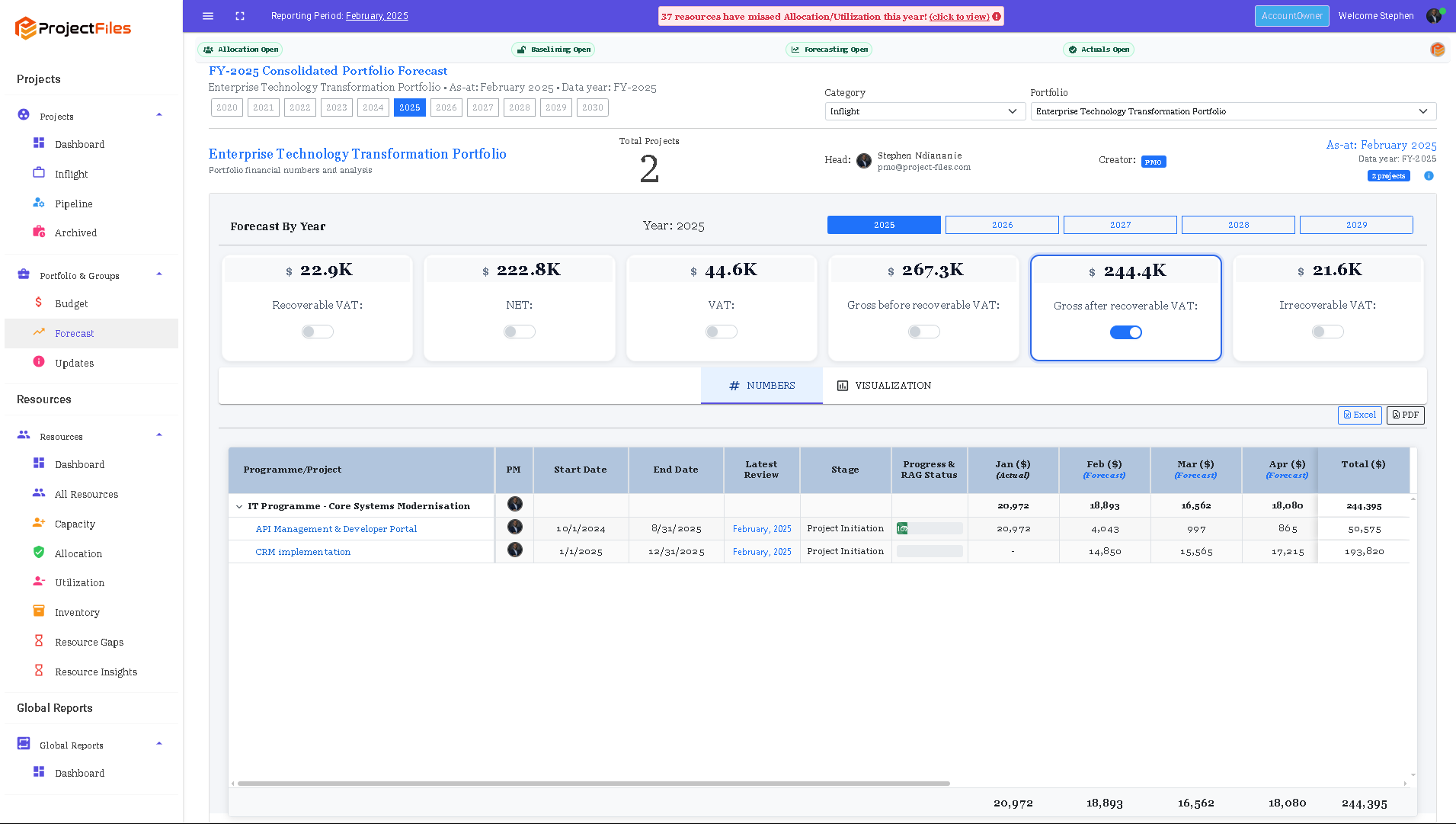Open All Resources in sidebar

tap(86, 494)
